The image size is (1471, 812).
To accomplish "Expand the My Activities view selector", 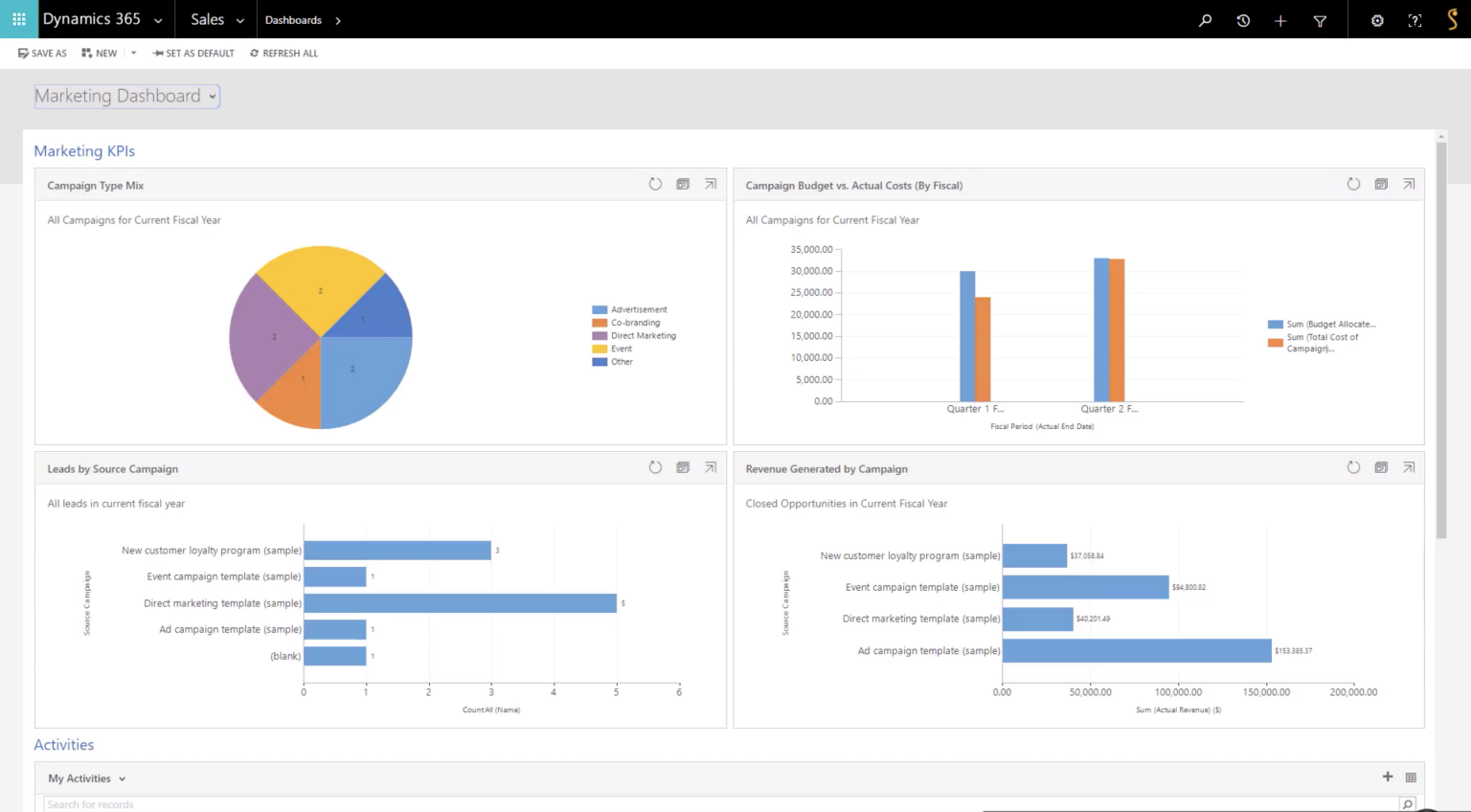I will point(122,778).
